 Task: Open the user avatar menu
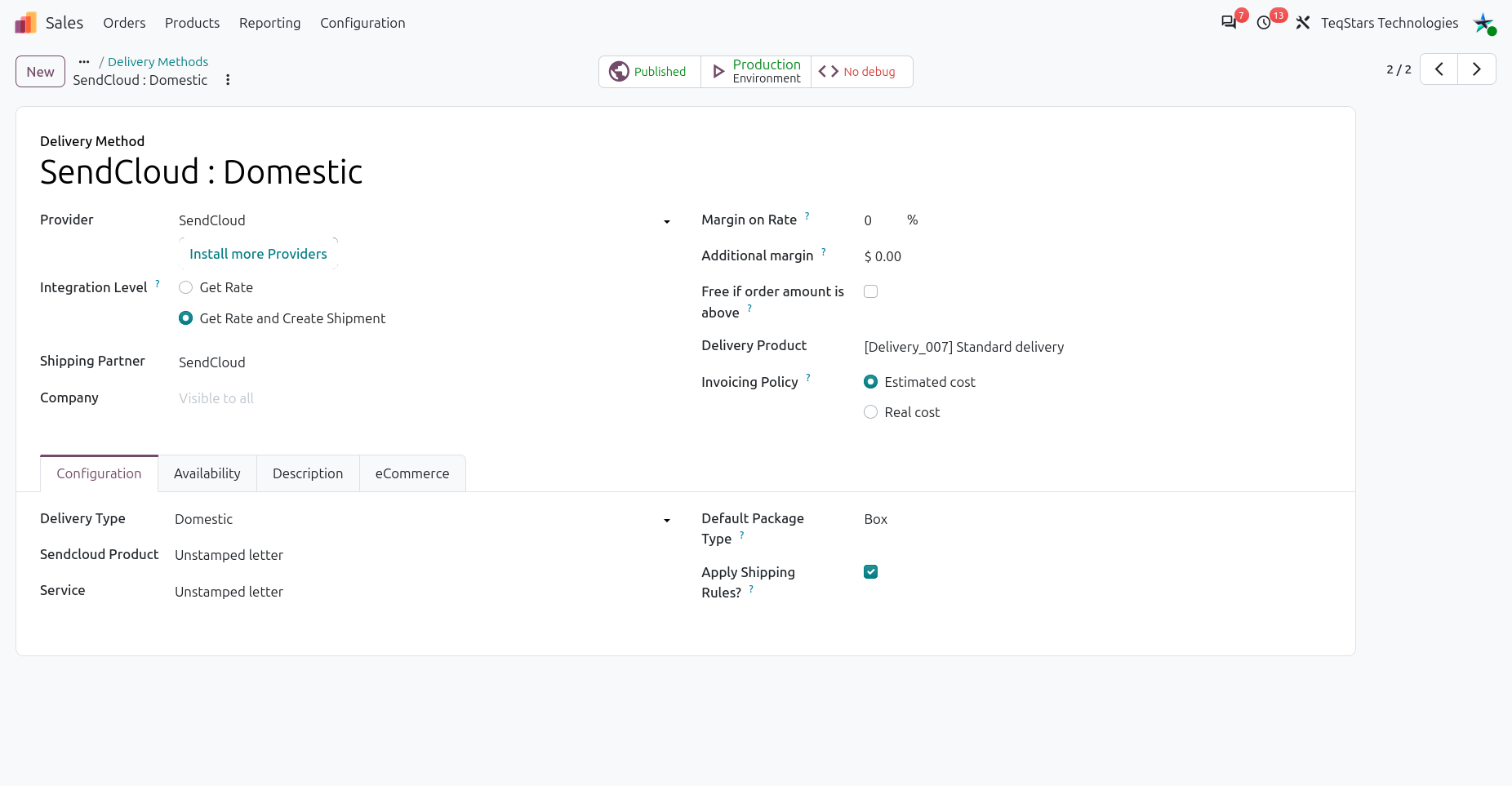(x=1483, y=23)
